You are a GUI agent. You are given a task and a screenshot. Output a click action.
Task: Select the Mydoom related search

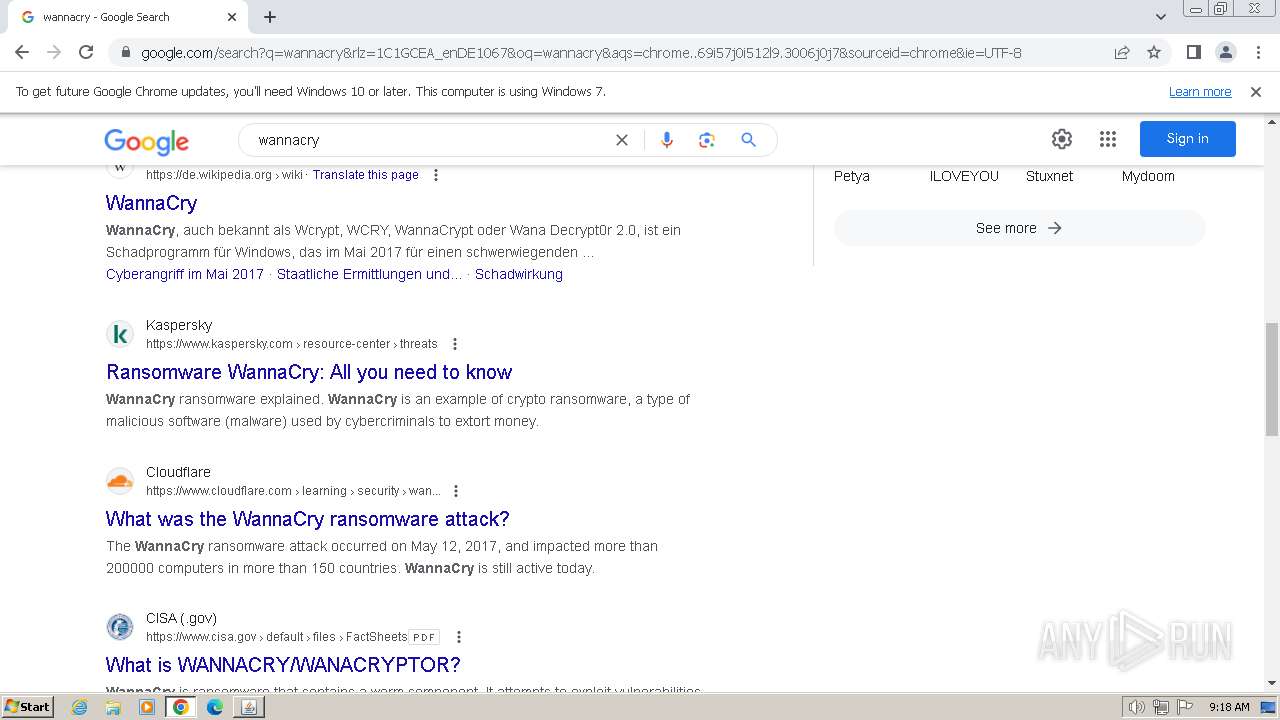(x=1148, y=176)
